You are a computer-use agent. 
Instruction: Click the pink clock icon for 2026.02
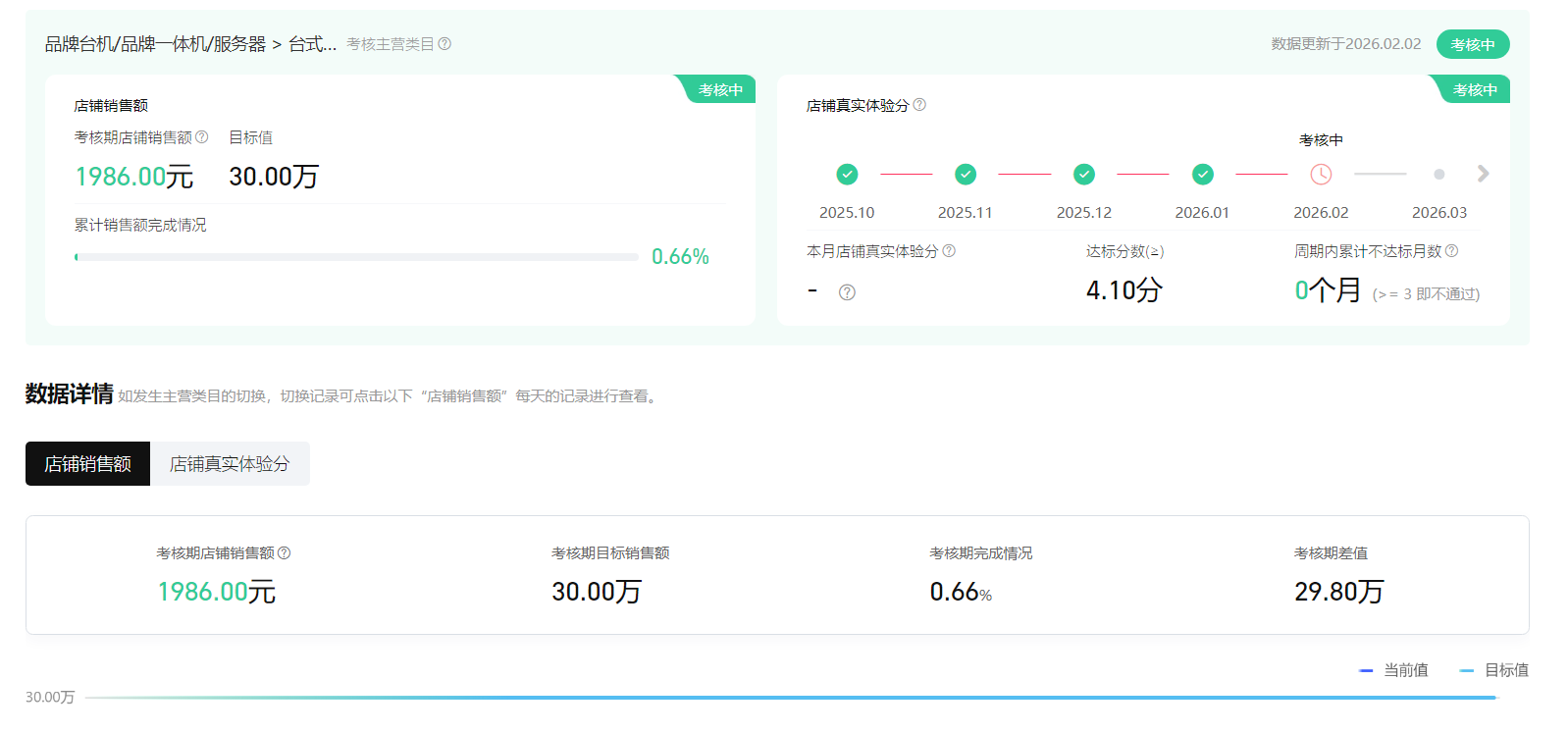pyautogui.click(x=1321, y=175)
